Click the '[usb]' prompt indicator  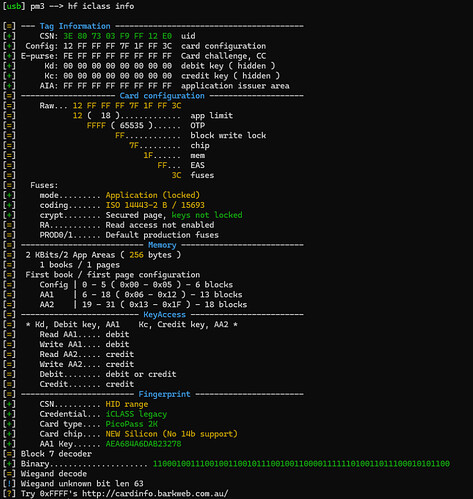coord(14,6)
